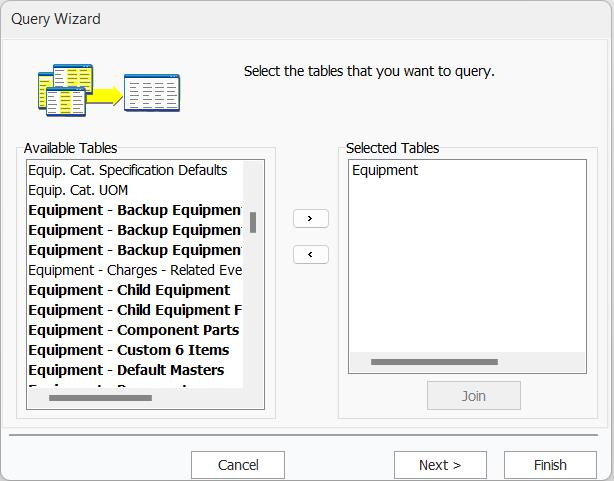Choose Equipment - Default Masters table
The image size is (614, 481).
click(126, 370)
